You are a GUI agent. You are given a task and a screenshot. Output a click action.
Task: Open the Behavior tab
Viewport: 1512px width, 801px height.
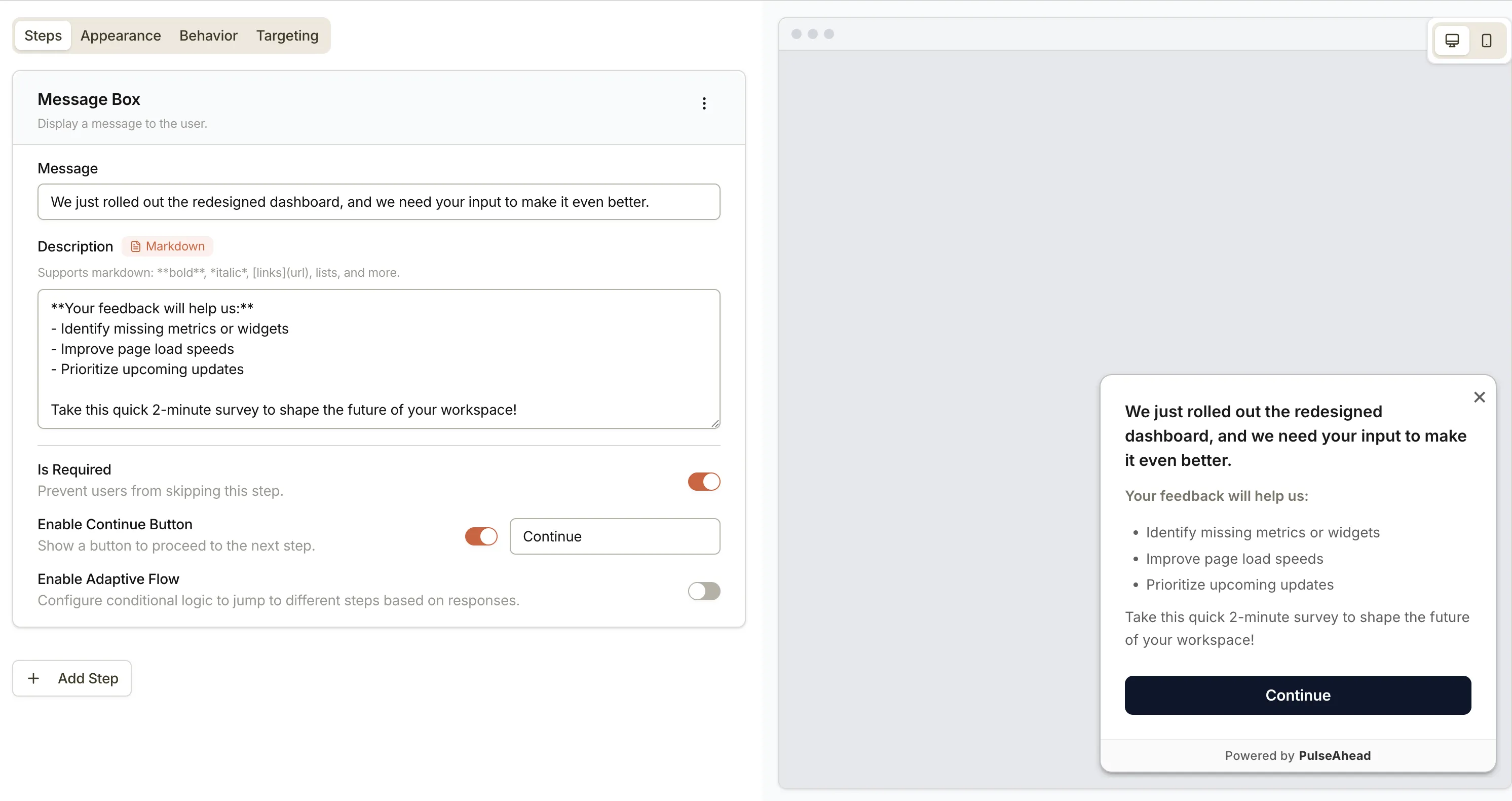coord(208,35)
